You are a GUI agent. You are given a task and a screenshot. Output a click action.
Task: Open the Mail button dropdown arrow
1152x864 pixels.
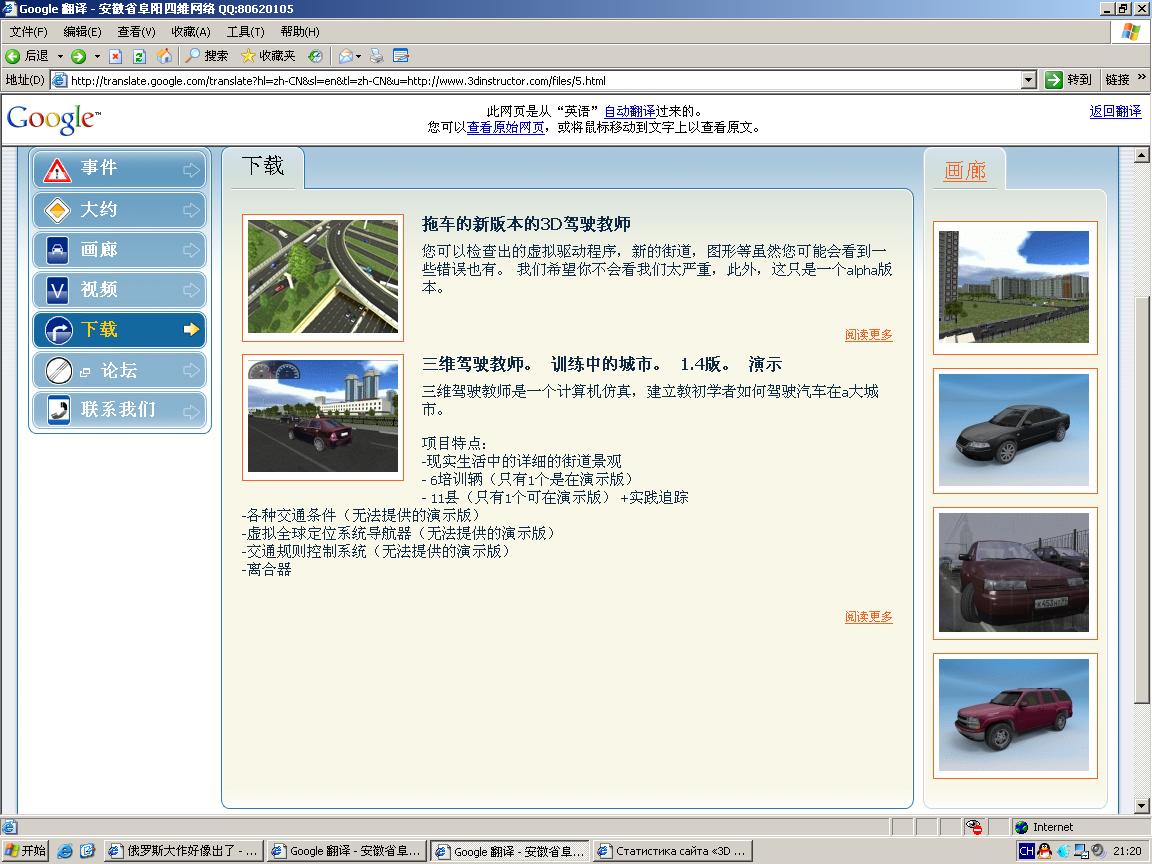pyautogui.click(x=359, y=56)
